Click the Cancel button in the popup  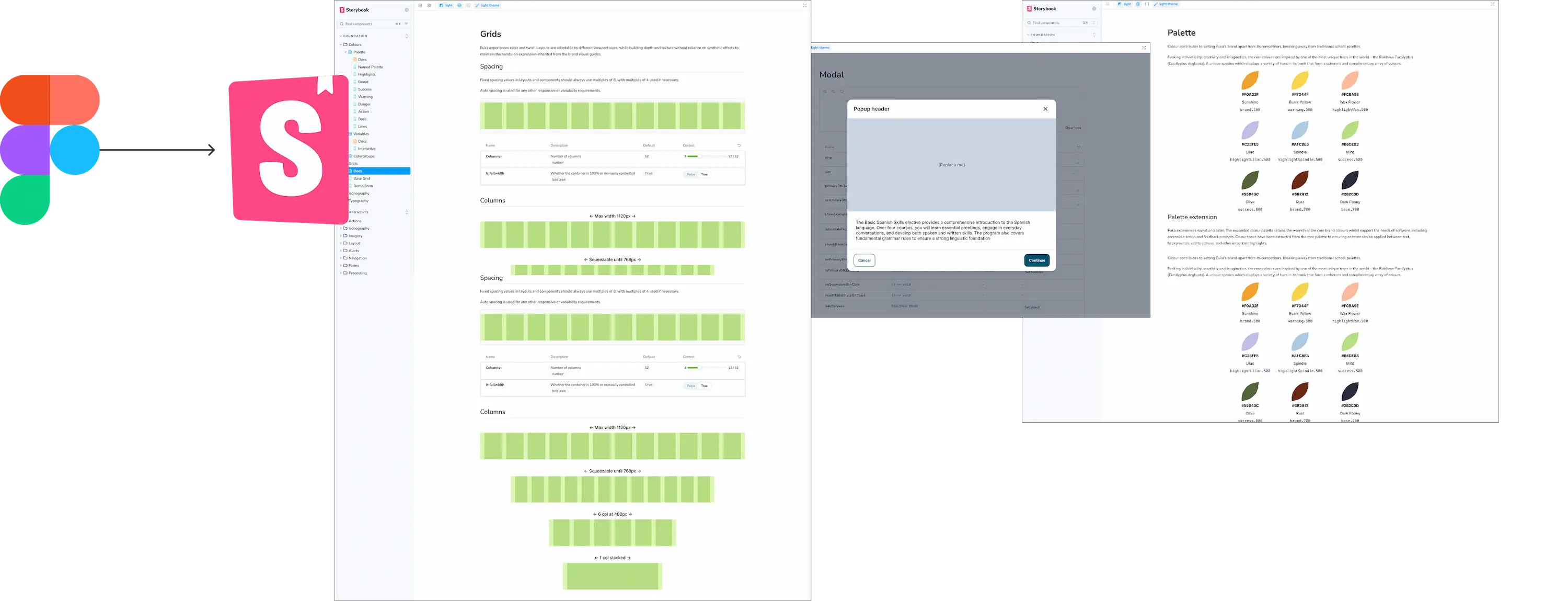tap(864, 260)
